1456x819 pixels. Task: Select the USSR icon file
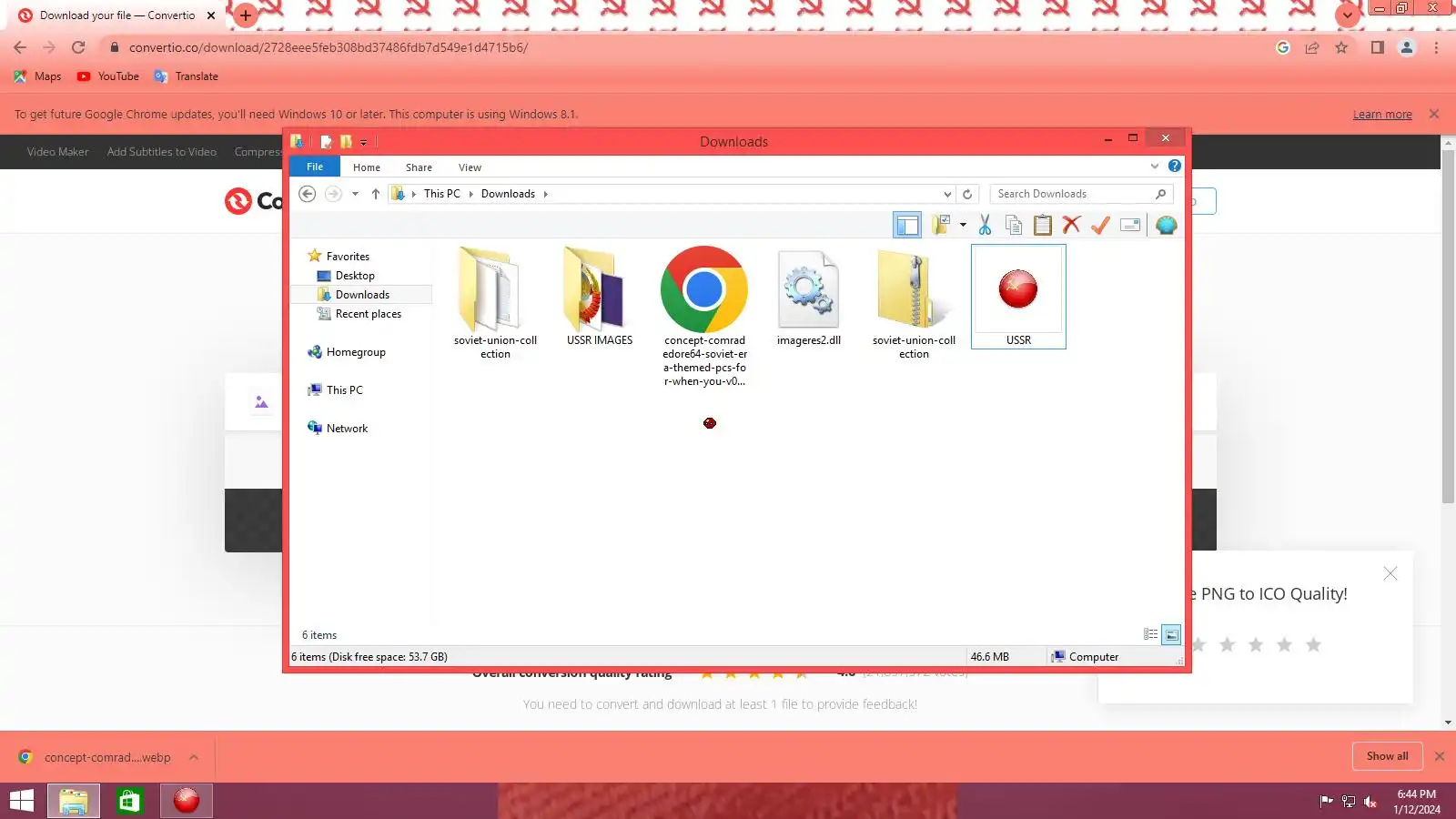1018,297
